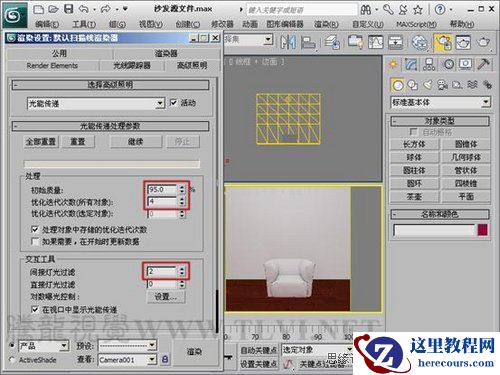The width and height of the screenshot is (500, 375).
Task: Open the 工具(T) menu
Action: coord(84,24)
